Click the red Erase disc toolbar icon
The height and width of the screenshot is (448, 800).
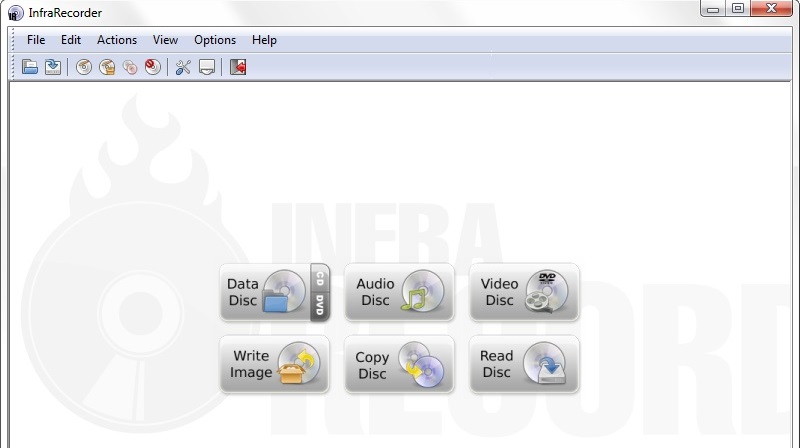click(152, 67)
